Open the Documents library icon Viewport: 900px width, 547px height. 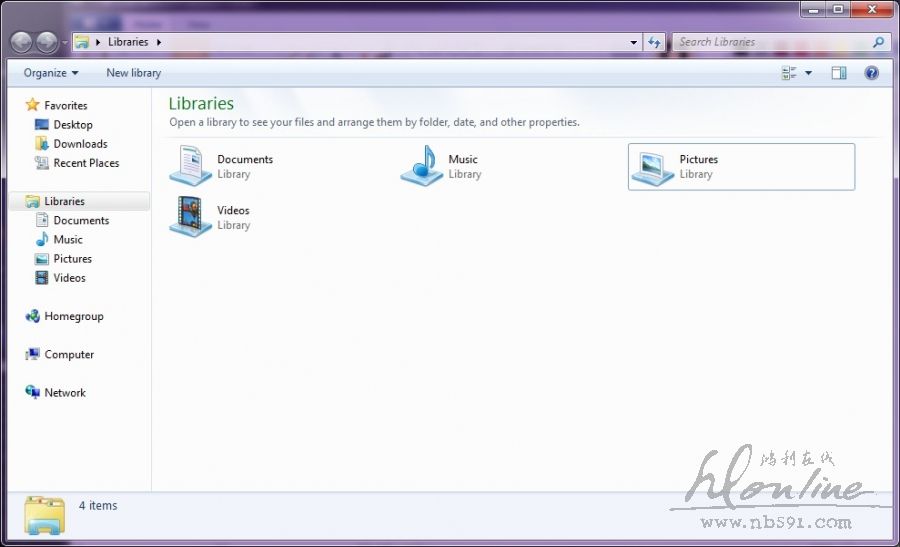pyautogui.click(x=190, y=166)
